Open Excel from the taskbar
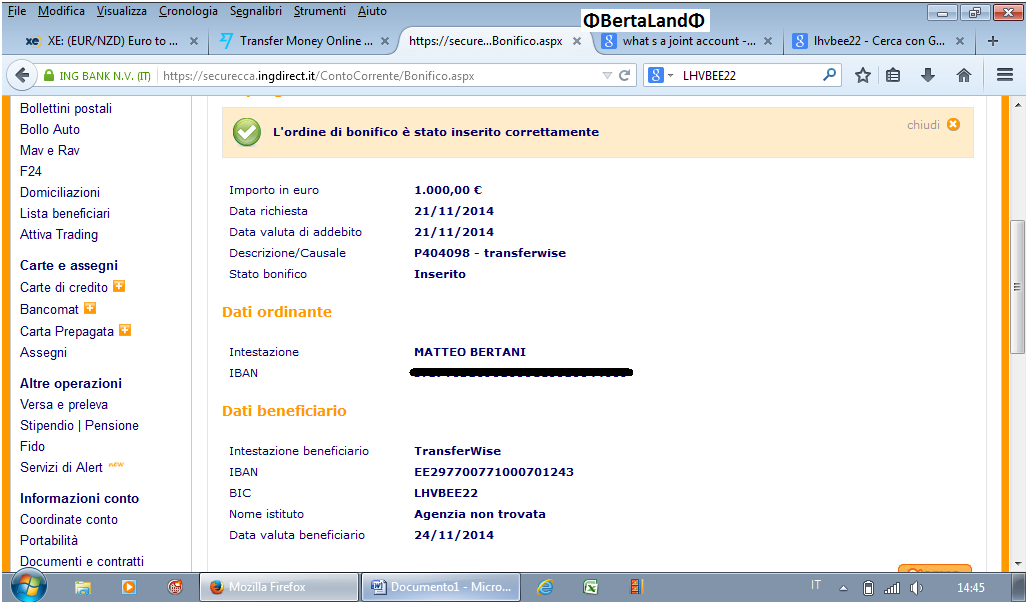This screenshot has width=1028, height=604. 590,587
